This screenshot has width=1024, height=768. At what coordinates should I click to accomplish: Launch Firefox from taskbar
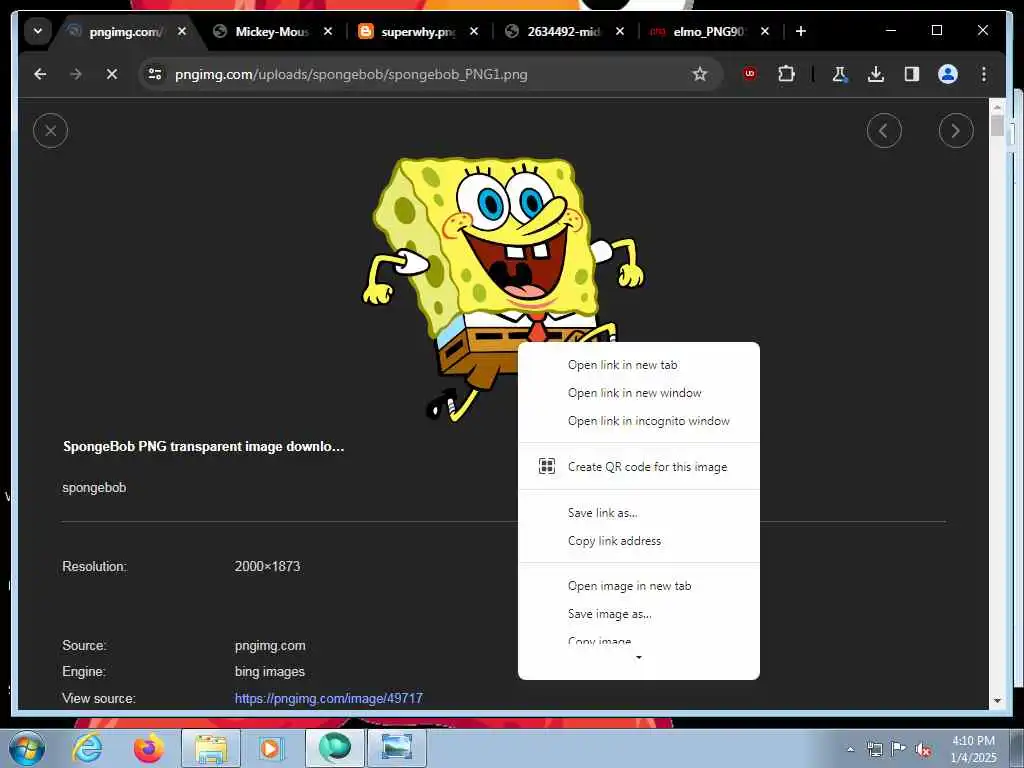(x=149, y=748)
